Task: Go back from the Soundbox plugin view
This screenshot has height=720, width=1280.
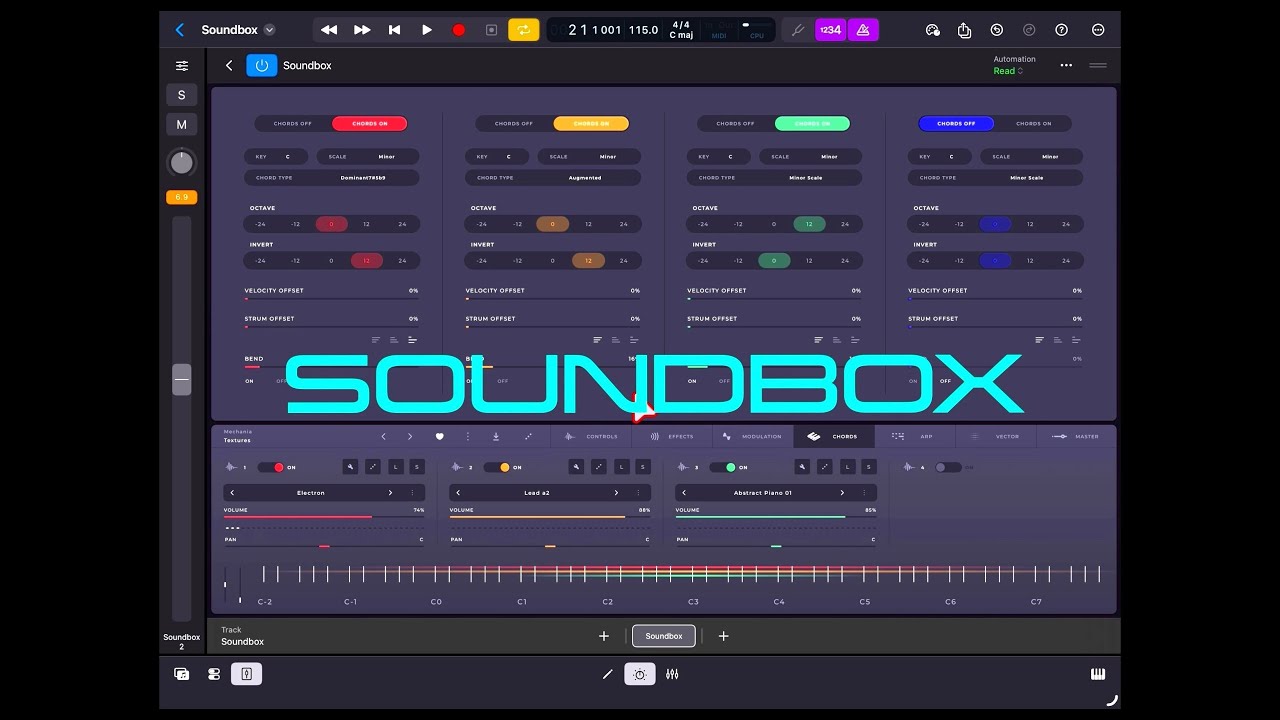Action: coord(229,65)
